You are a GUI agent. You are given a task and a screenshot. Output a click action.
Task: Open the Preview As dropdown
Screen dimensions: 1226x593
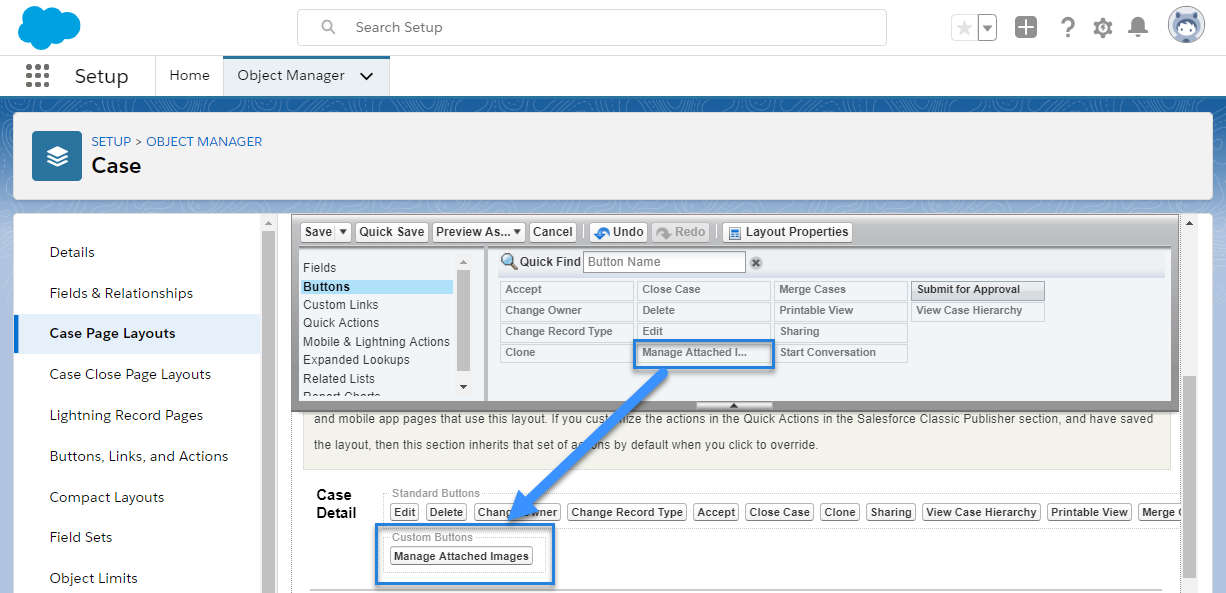pos(479,232)
